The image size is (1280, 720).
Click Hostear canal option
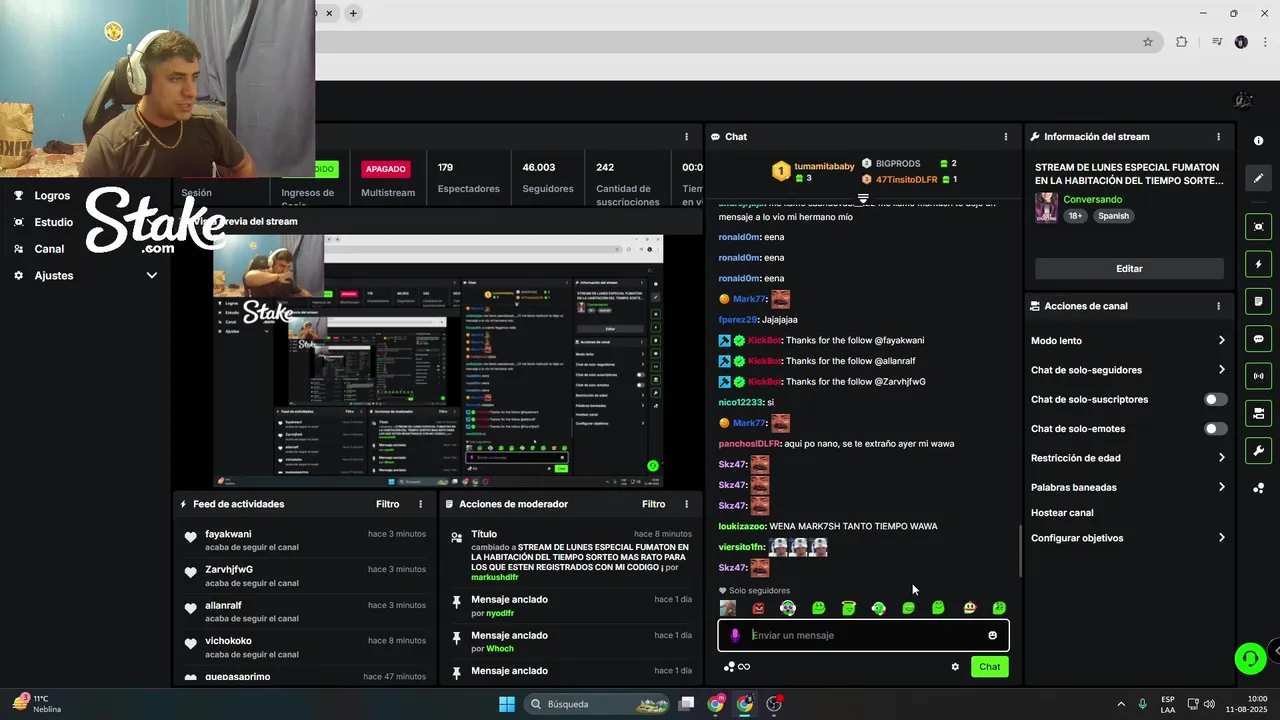[1062, 513]
